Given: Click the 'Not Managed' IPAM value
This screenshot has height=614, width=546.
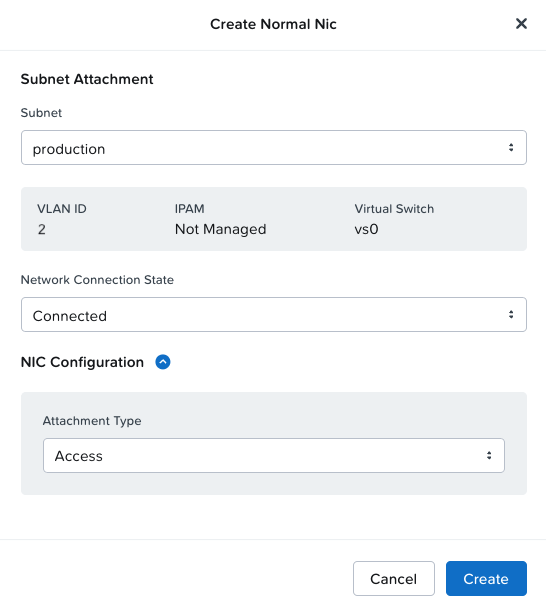Looking at the screenshot, I should (x=221, y=229).
